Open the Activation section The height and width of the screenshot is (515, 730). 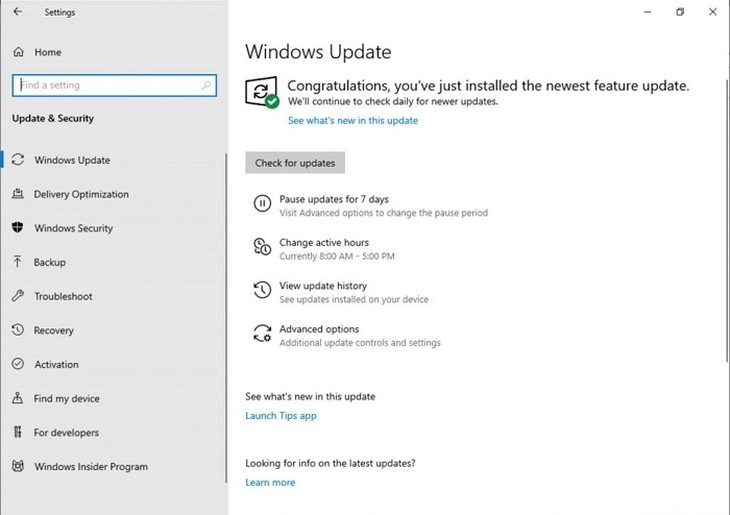56,364
